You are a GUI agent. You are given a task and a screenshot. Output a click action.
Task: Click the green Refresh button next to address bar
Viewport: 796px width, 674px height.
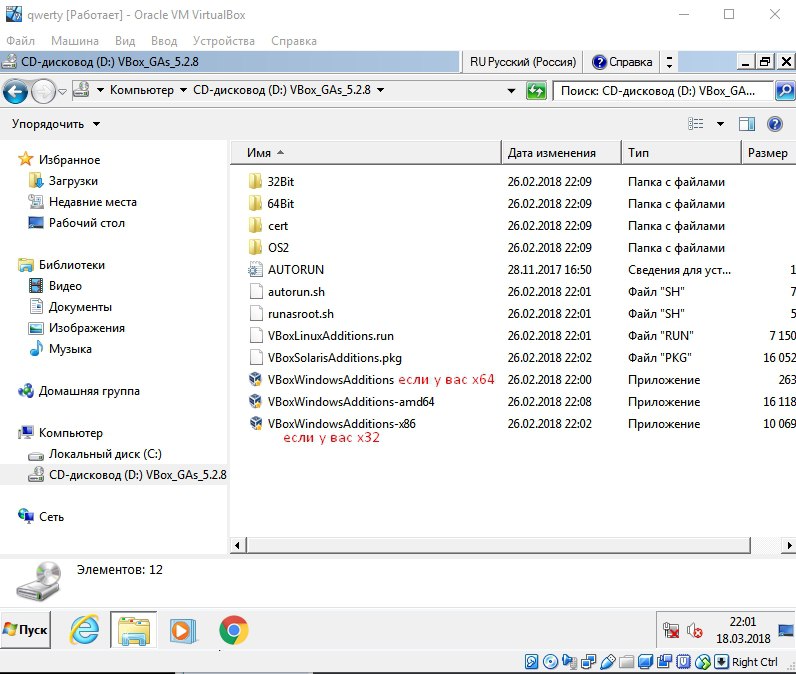536,91
